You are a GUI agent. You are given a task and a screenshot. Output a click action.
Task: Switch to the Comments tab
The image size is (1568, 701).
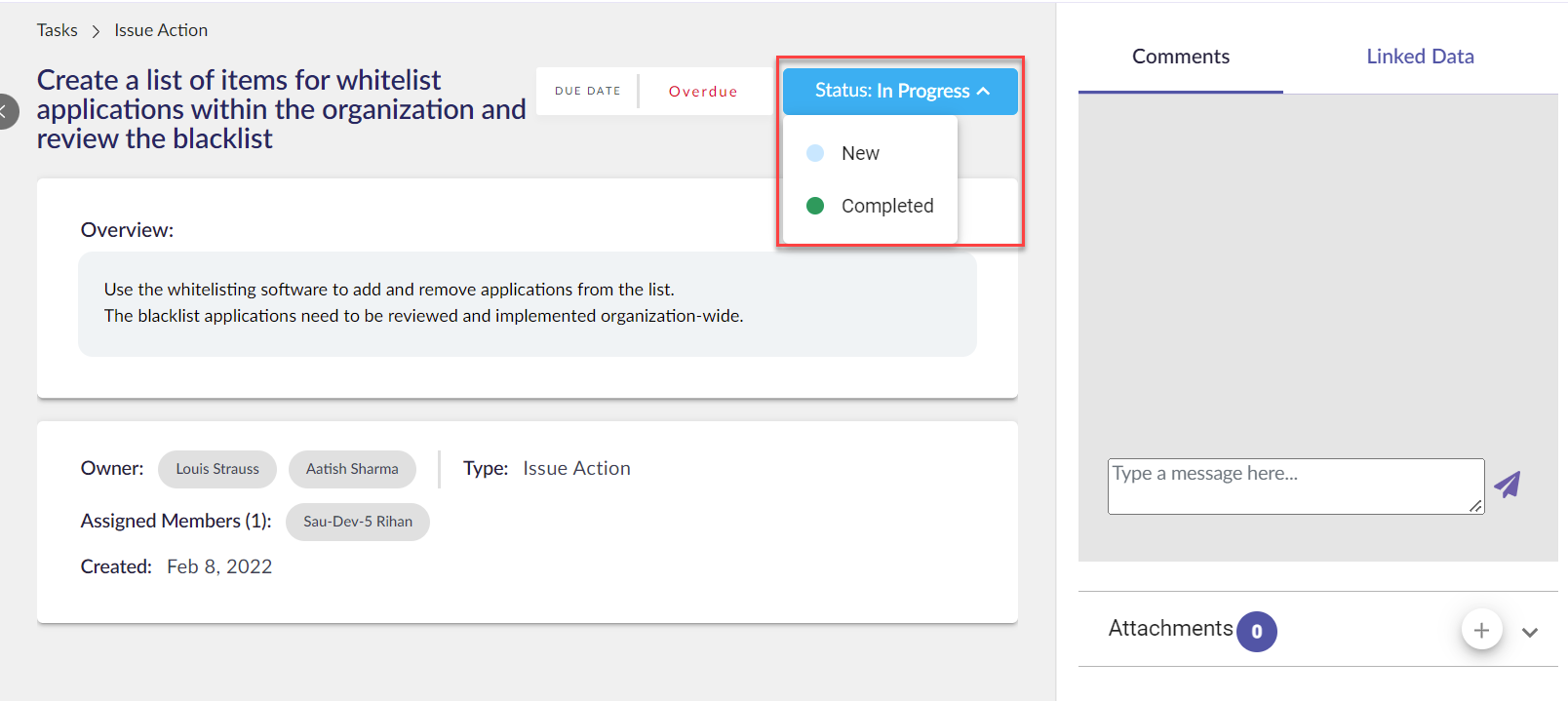tap(1181, 57)
